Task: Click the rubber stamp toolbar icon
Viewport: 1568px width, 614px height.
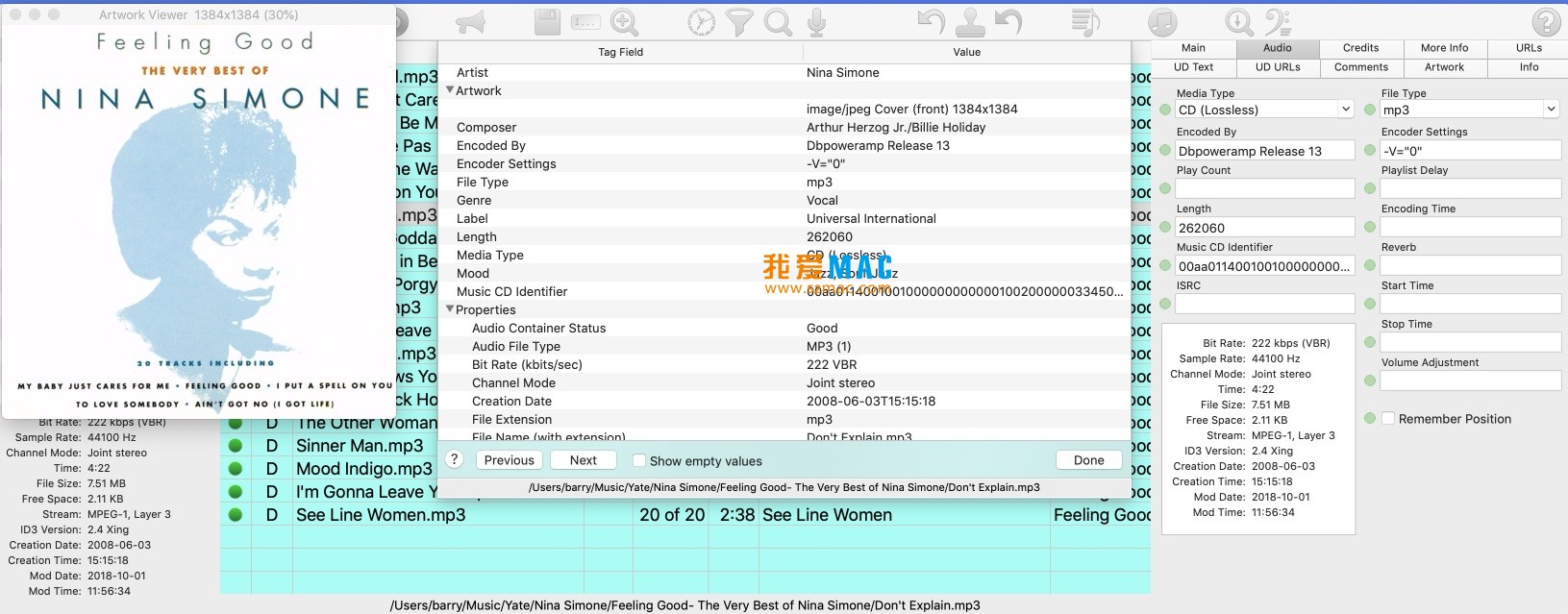Action: [x=970, y=21]
